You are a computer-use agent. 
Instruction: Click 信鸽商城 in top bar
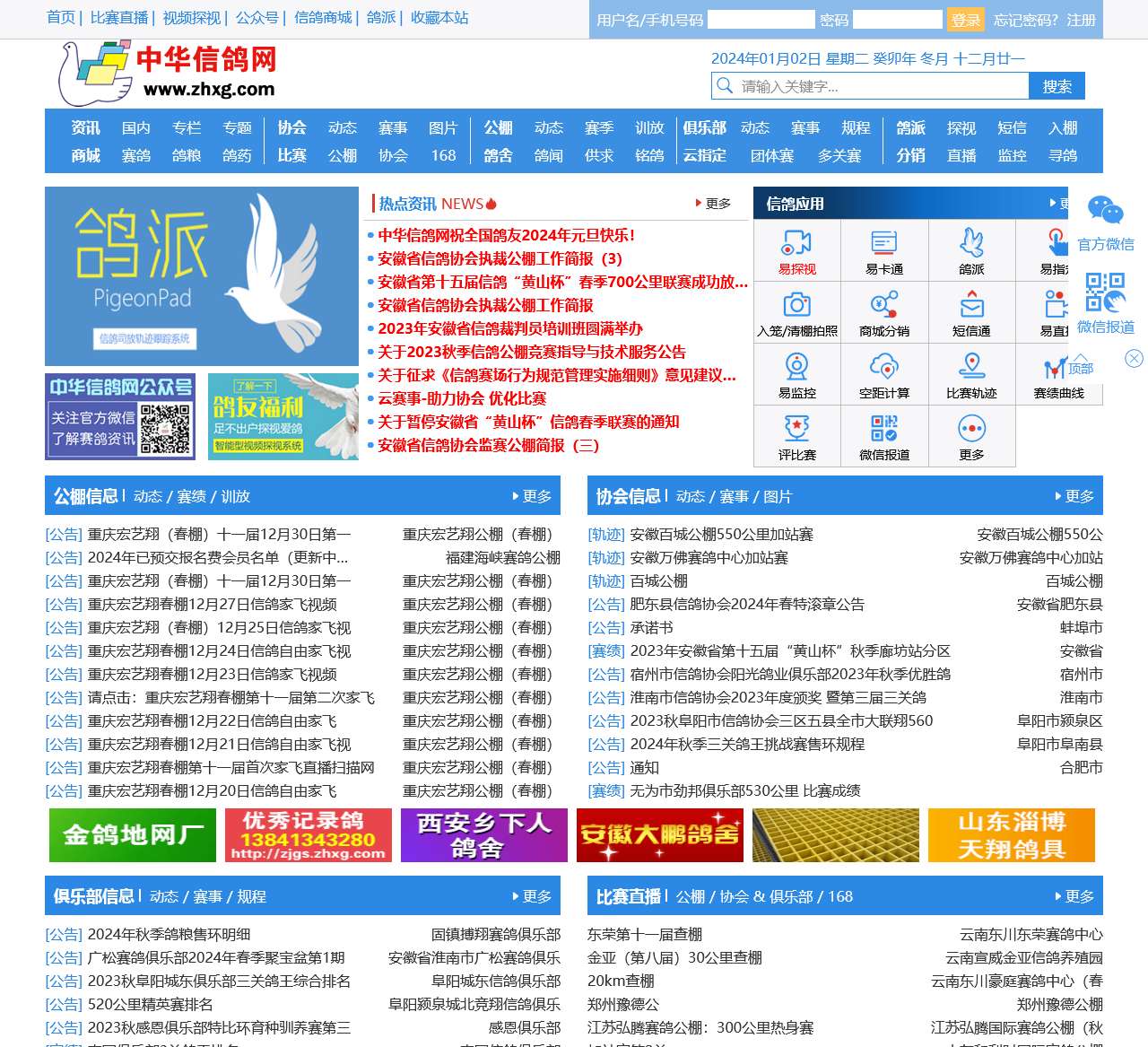323,17
